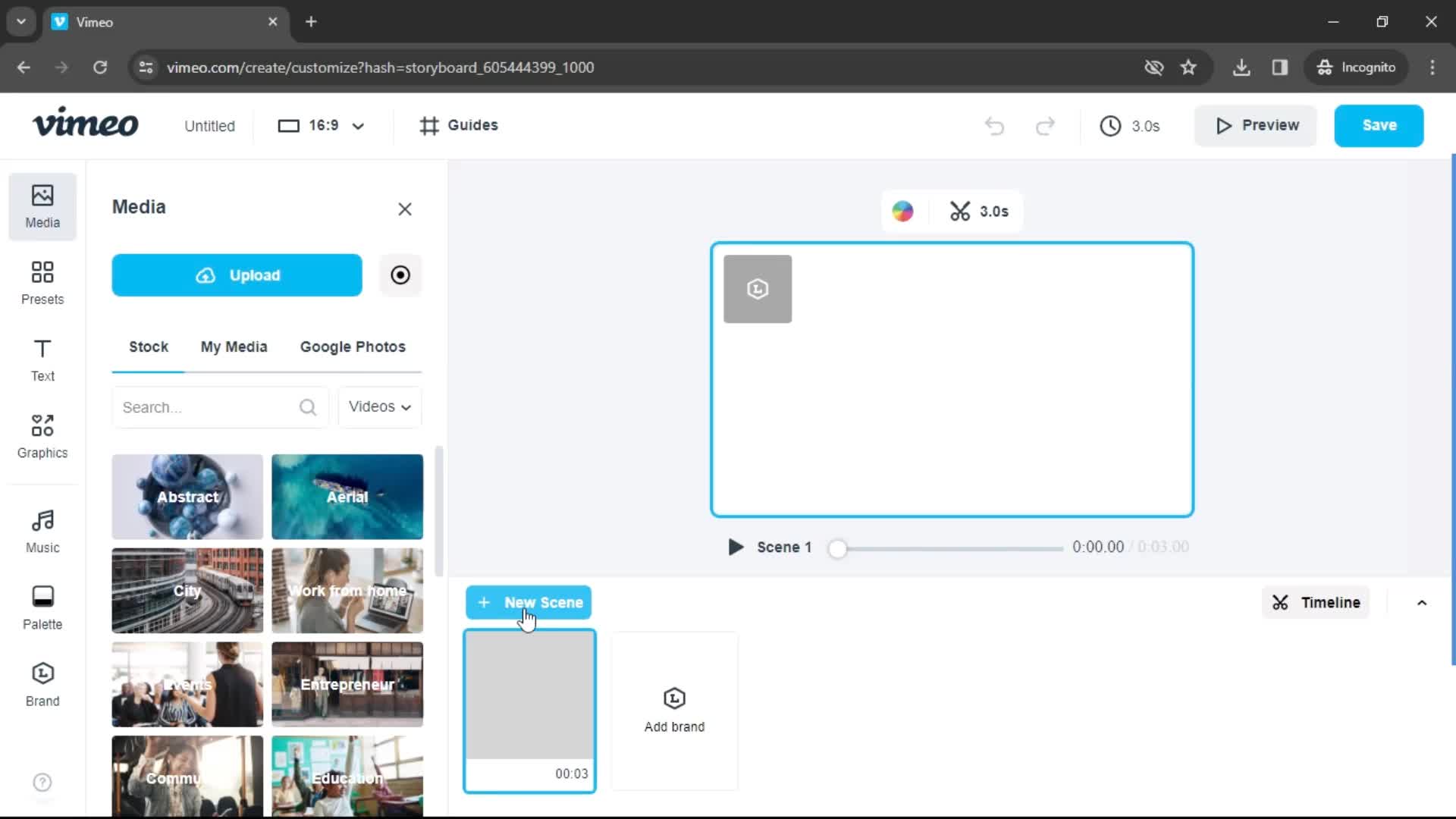Open Chrome menu three dots
Viewport: 1456px width, 819px height.
click(x=1432, y=67)
